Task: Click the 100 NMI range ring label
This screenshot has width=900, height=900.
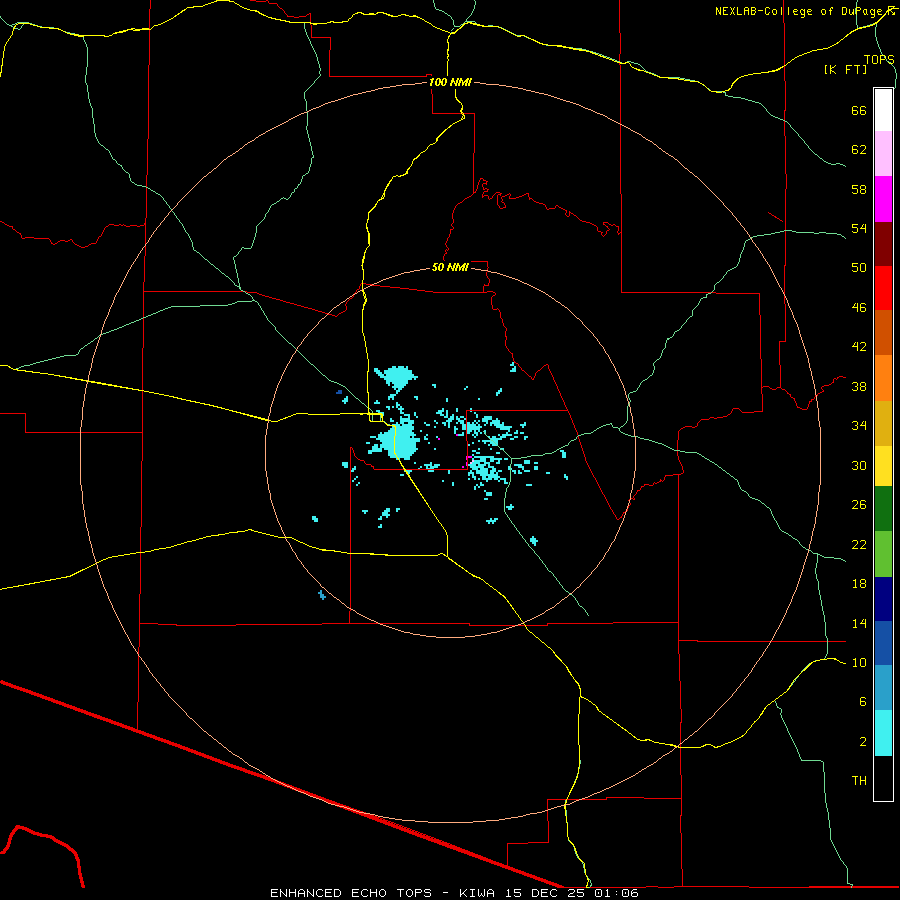Action: [450, 82]
